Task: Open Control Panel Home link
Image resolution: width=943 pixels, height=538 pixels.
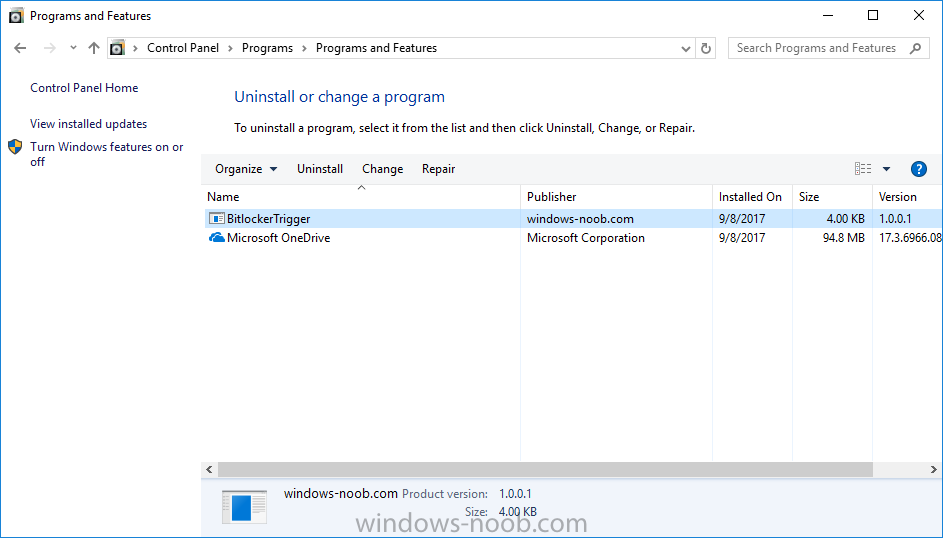Action: [x=84, y=88]
